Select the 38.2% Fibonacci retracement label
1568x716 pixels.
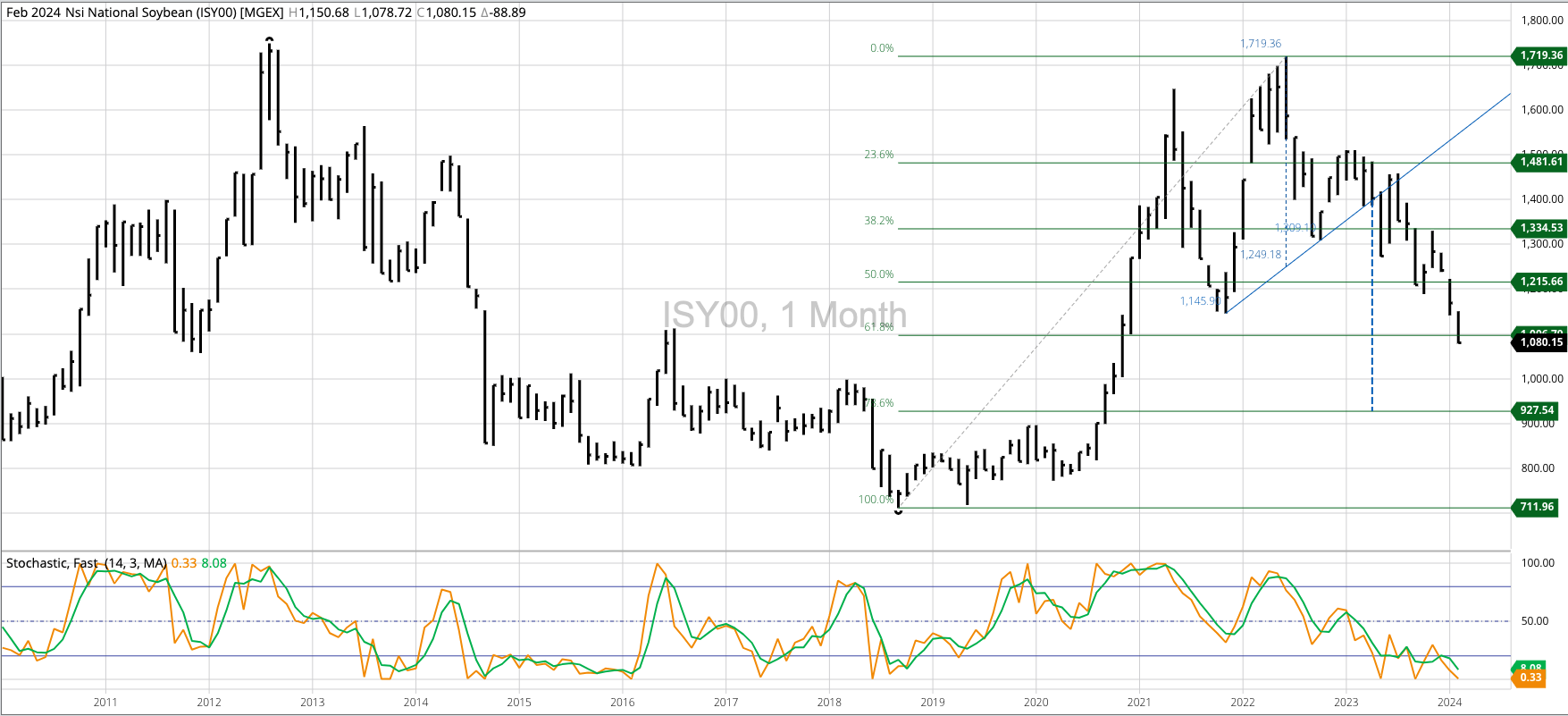tap(878, 221)
